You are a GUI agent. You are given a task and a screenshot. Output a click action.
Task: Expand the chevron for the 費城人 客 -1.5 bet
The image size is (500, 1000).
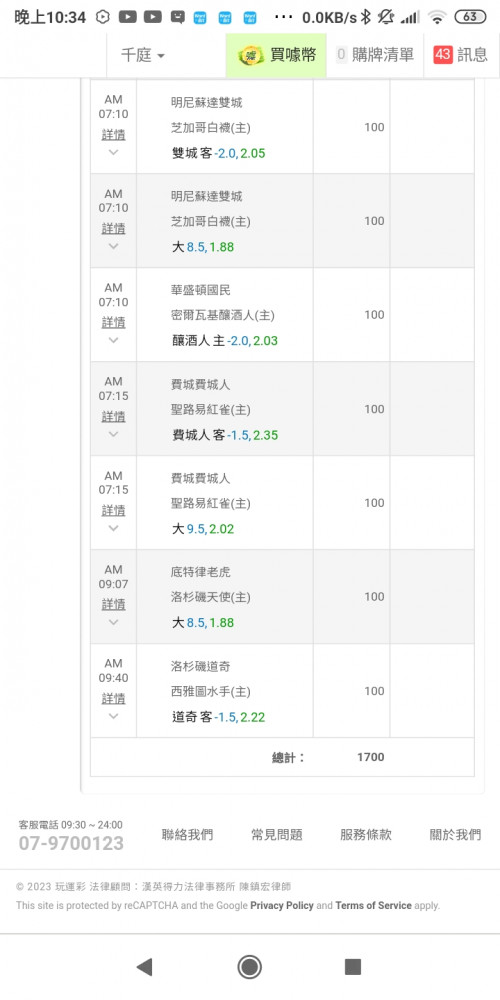click(114, 434)
